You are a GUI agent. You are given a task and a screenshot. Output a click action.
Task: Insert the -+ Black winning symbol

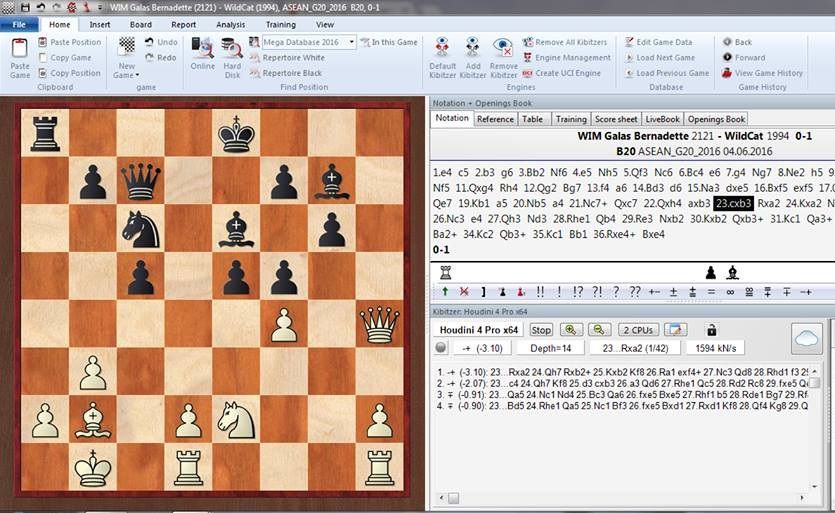tap(806, 291)
